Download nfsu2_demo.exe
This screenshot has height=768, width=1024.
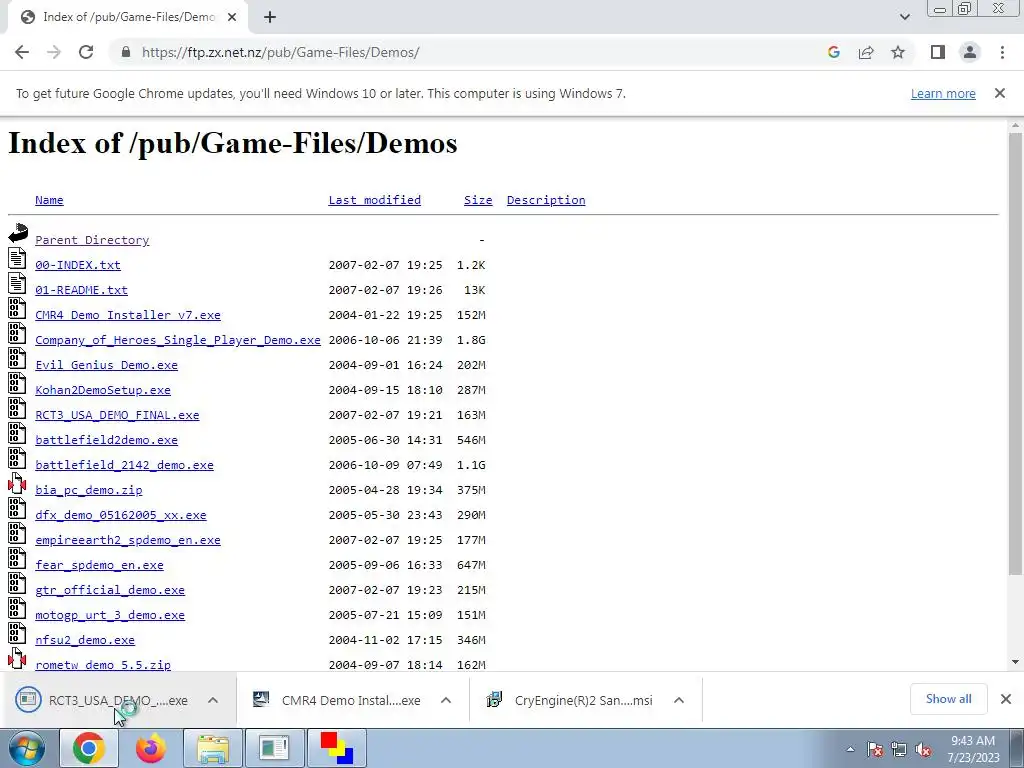[x=85, y=640]
